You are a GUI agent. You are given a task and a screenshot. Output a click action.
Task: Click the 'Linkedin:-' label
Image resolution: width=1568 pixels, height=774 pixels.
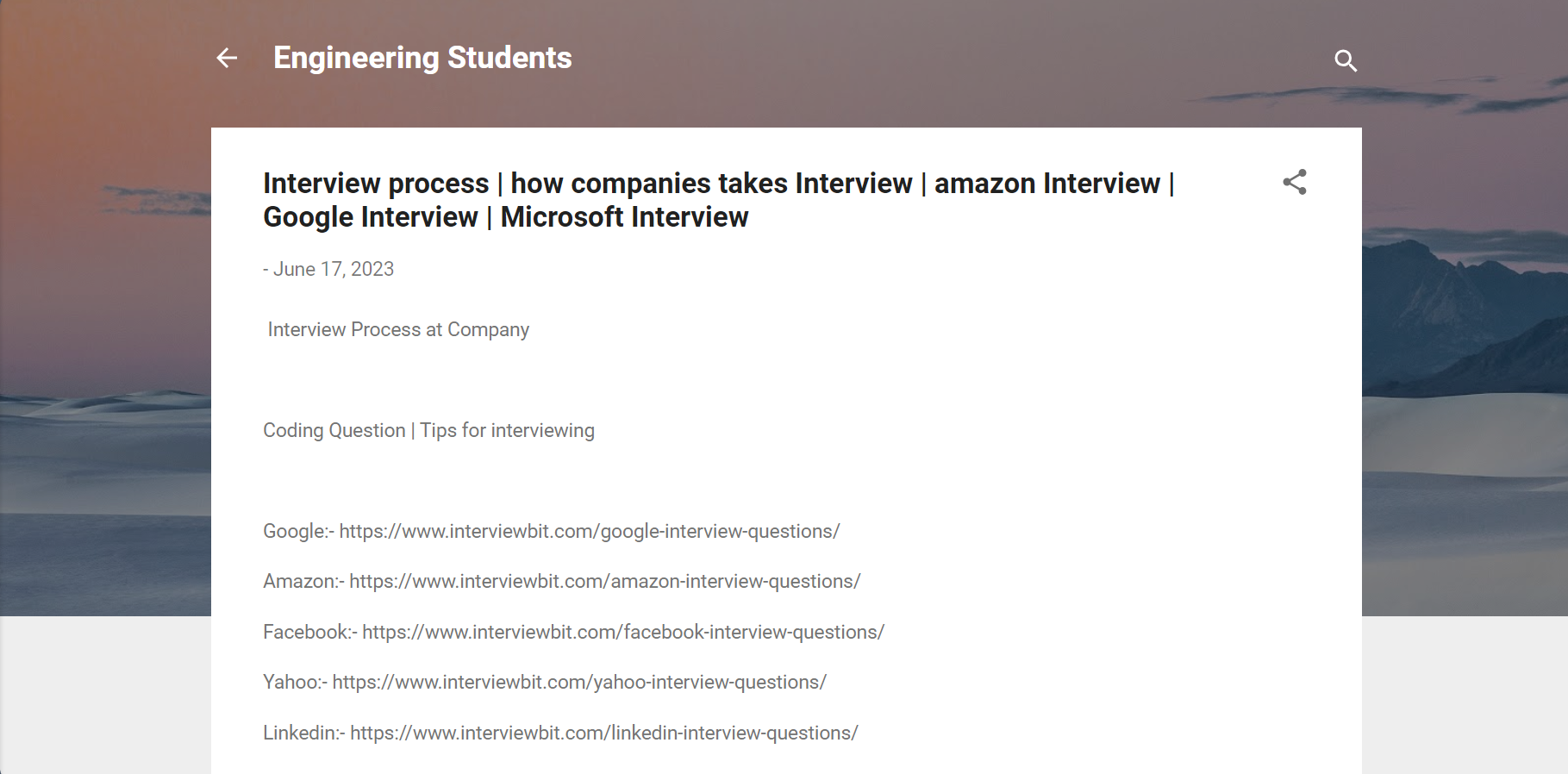pyautogui.click(x=304, y=733)
